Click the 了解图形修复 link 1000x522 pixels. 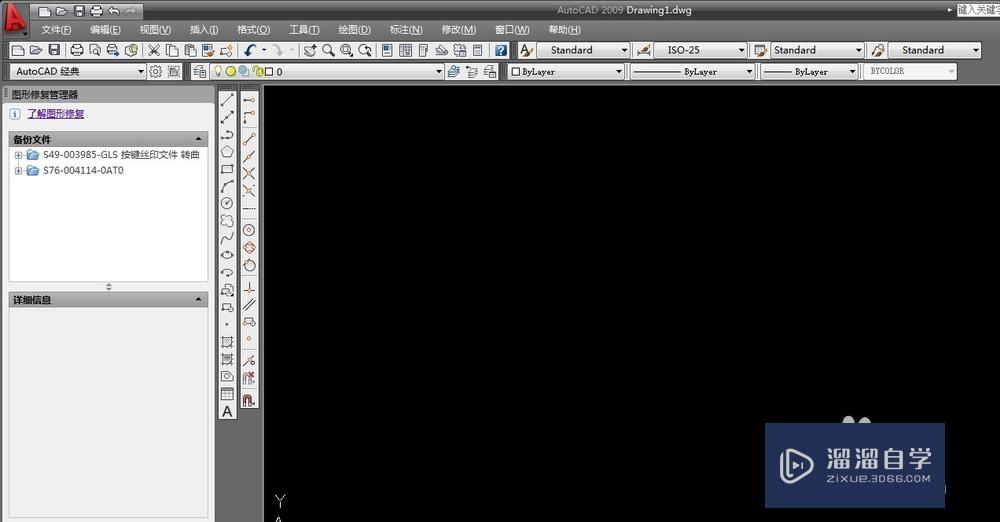click(x=55, y=114)
